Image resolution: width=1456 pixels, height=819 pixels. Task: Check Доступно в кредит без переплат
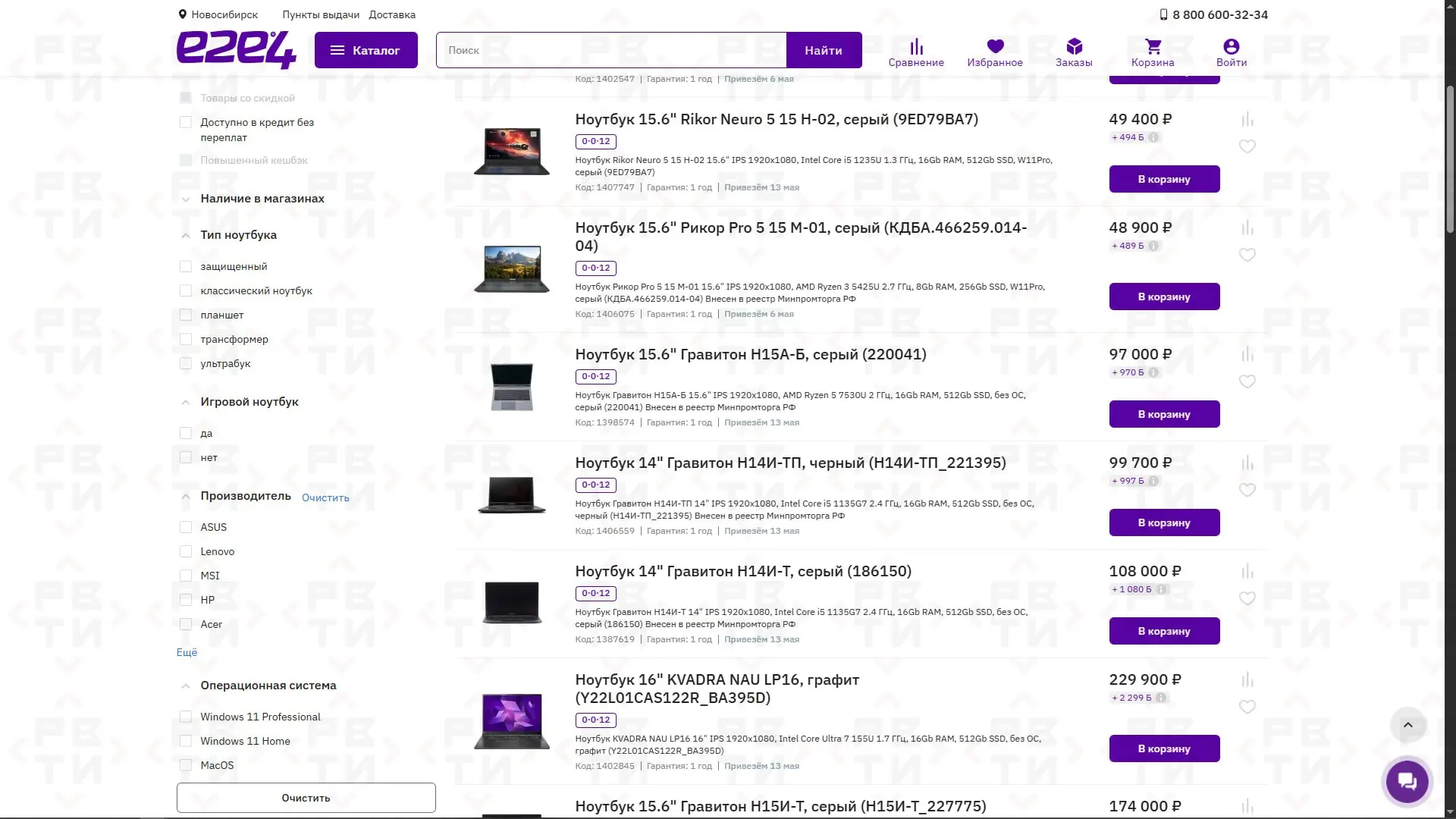pos(186,122)
